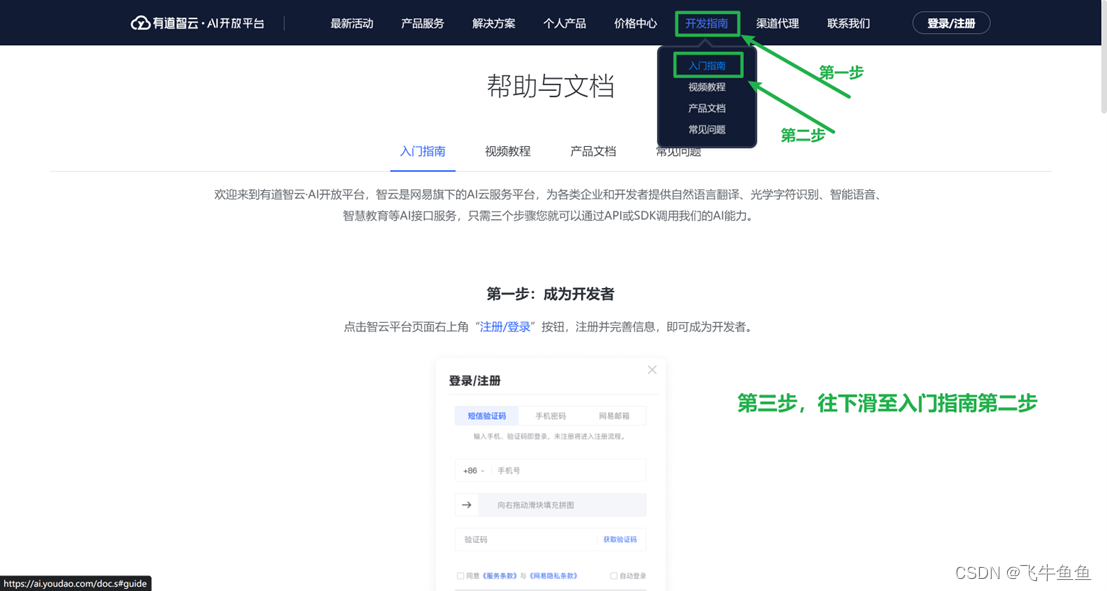Viewport: 1107px width, 591px height.
Task: Open 渠道代理 in navigation bar
Action: pyautogui.click(x=777, y=23)
